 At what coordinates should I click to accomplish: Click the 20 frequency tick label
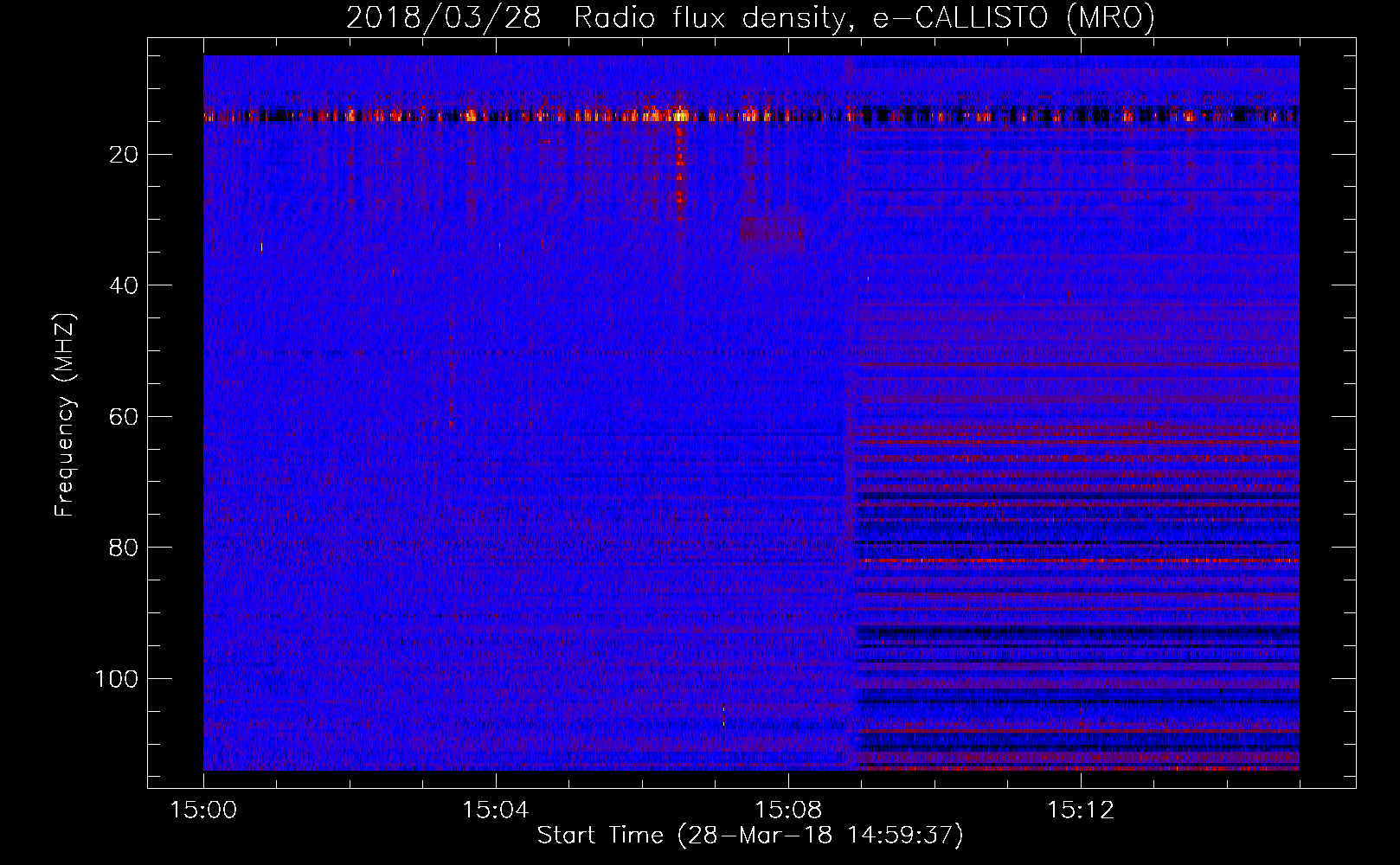point(125,155)
